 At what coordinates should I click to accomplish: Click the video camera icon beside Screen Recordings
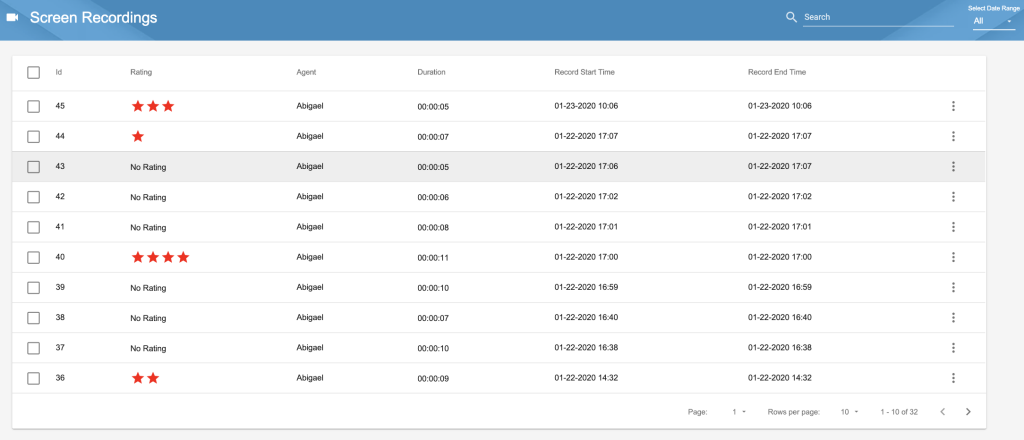[x=12, y=18]
